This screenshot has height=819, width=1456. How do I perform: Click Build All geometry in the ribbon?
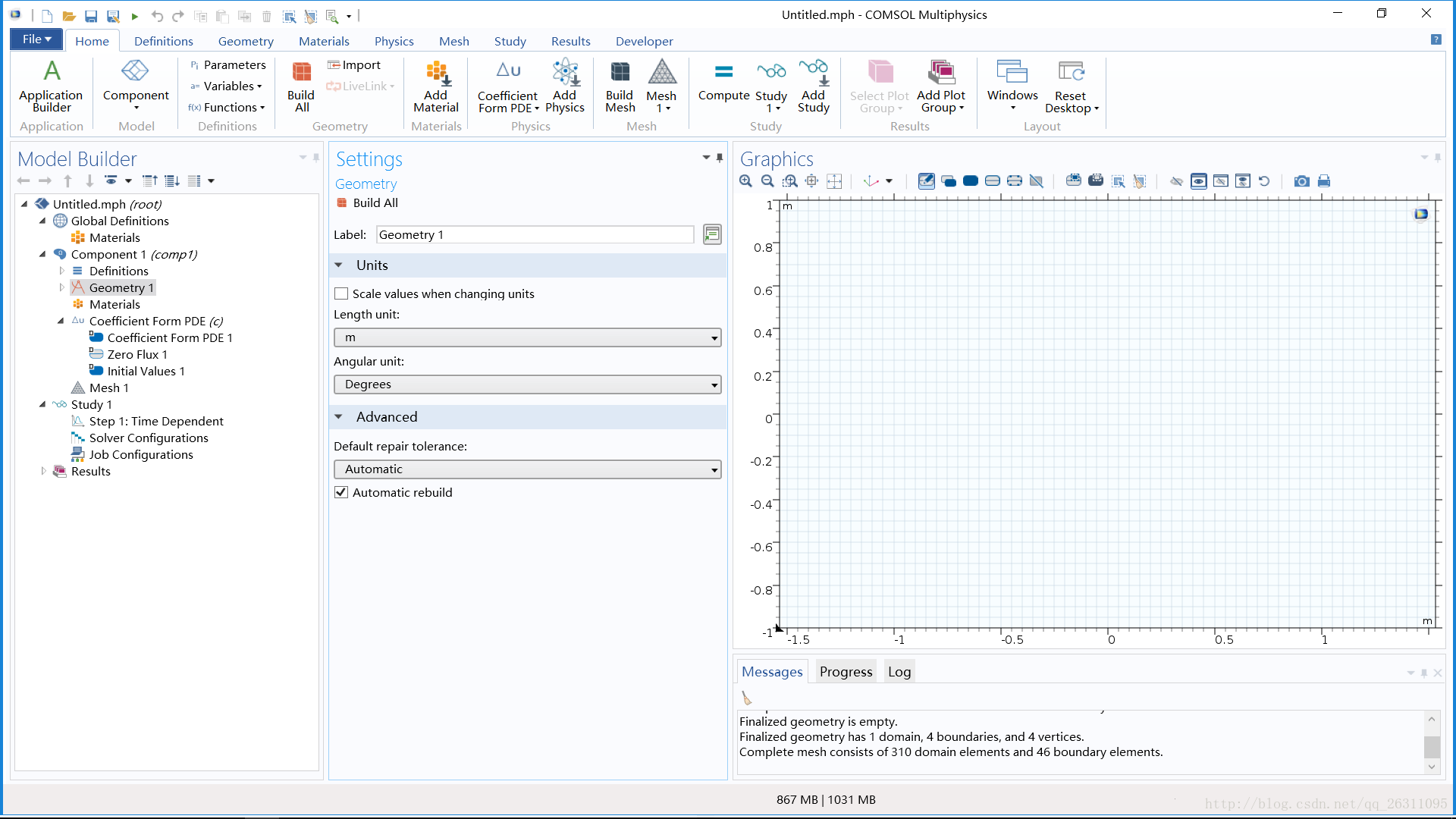(301, 85)
